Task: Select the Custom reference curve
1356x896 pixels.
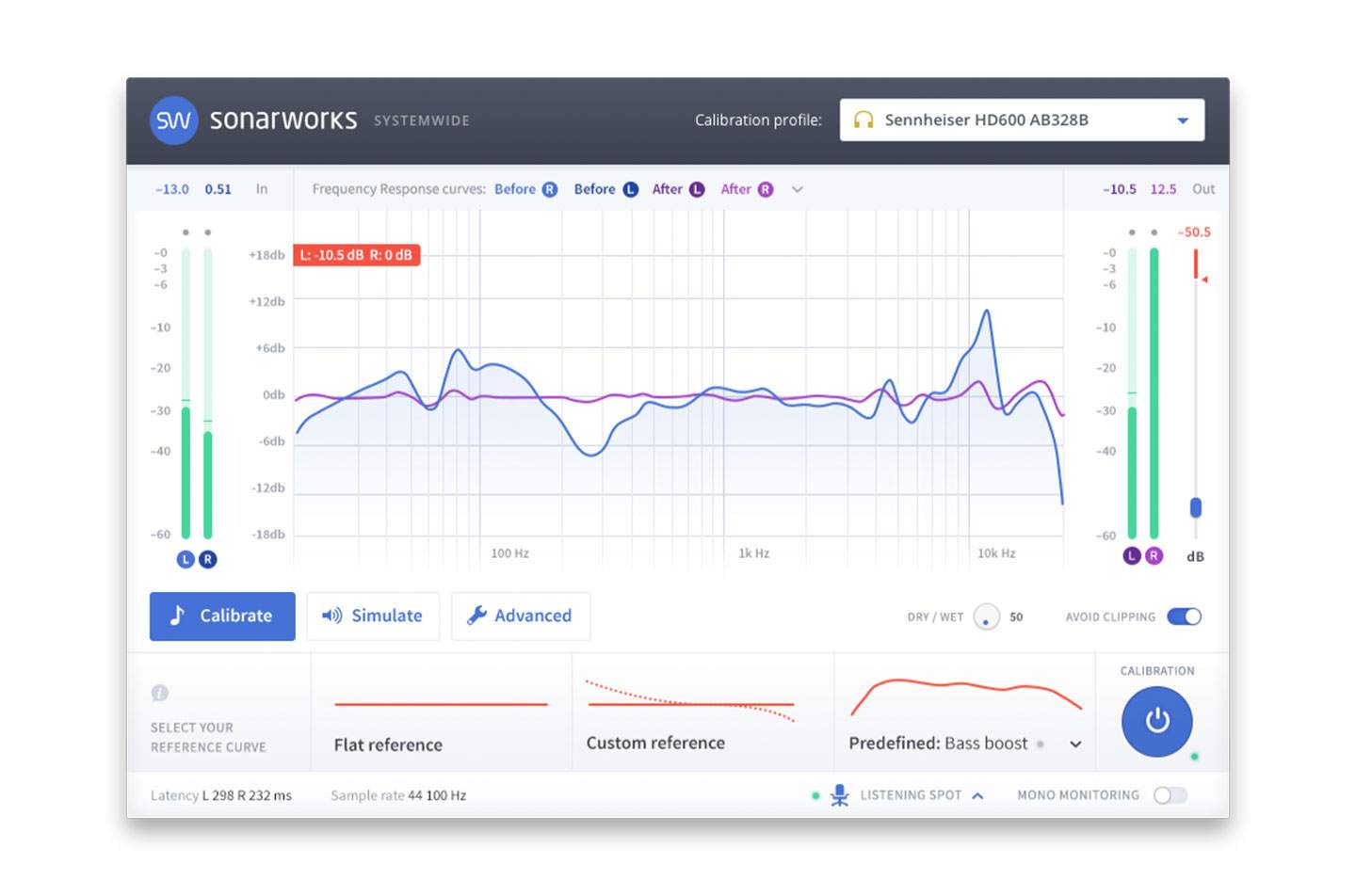Action: click(702, 712)
